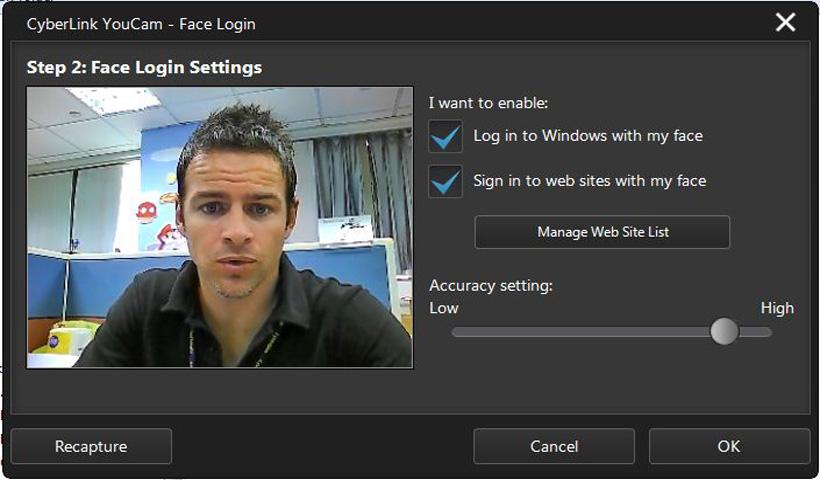Cancel the Face Login settings

pos(554,446)
